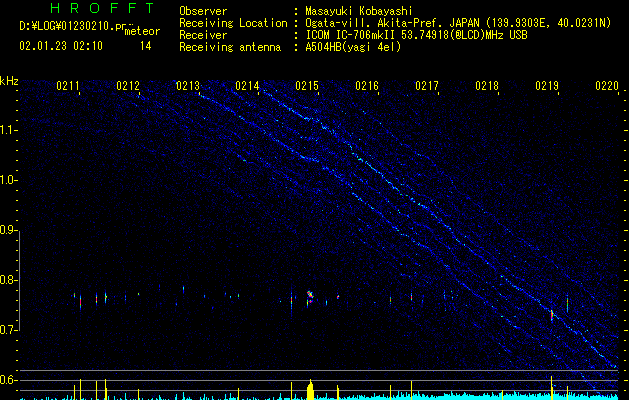
Task: Click the 0215 time marker
Action: 307,86
